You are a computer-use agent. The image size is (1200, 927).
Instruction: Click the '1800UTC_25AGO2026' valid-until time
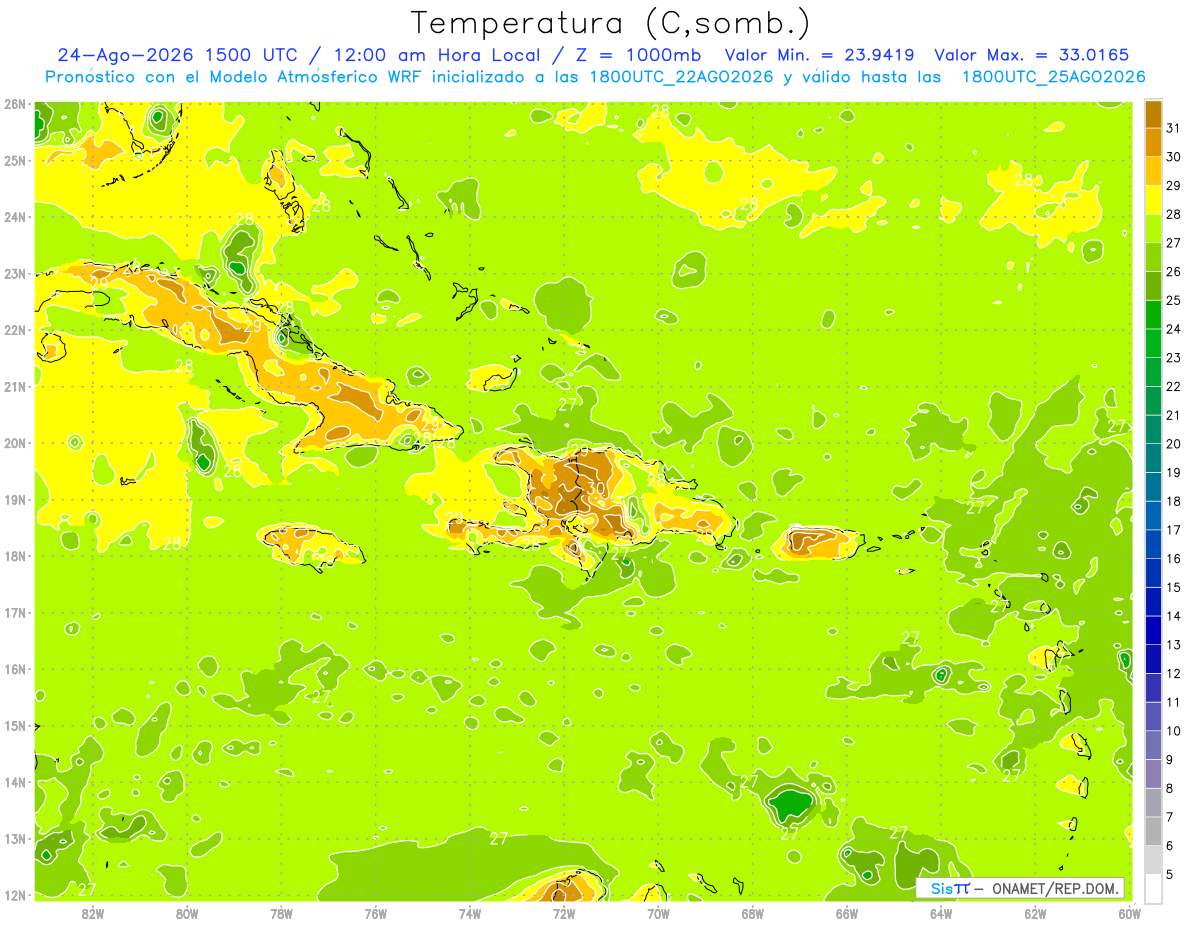tap(1053, 76)
